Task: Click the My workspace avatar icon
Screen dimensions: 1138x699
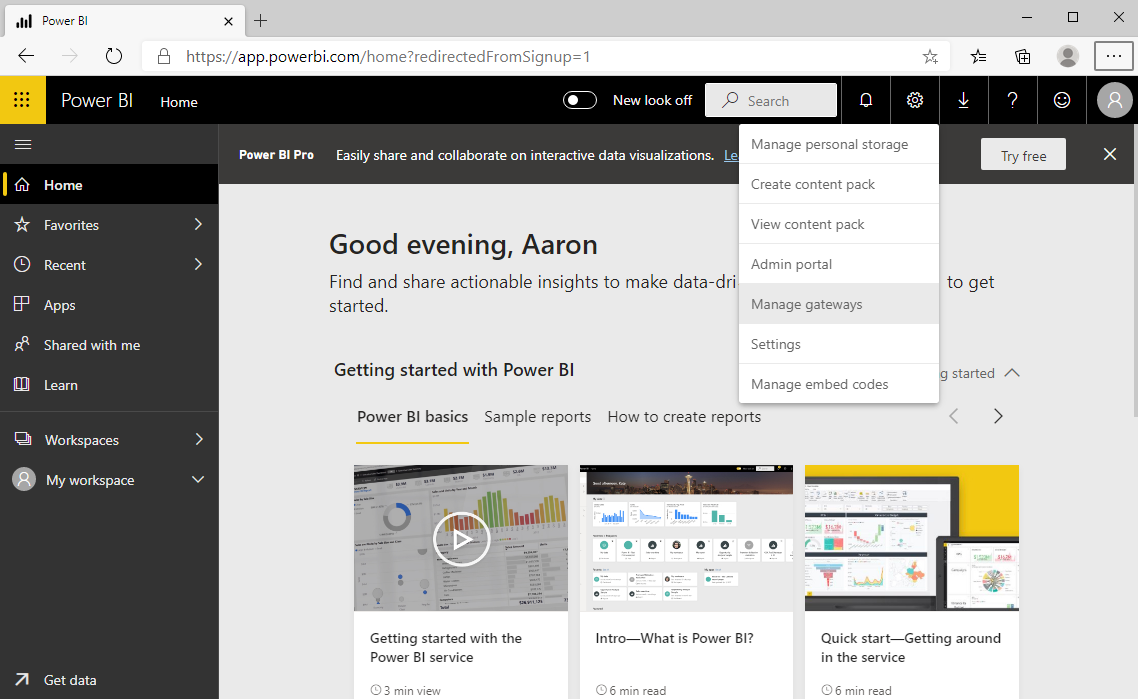Action: point(24,479)
